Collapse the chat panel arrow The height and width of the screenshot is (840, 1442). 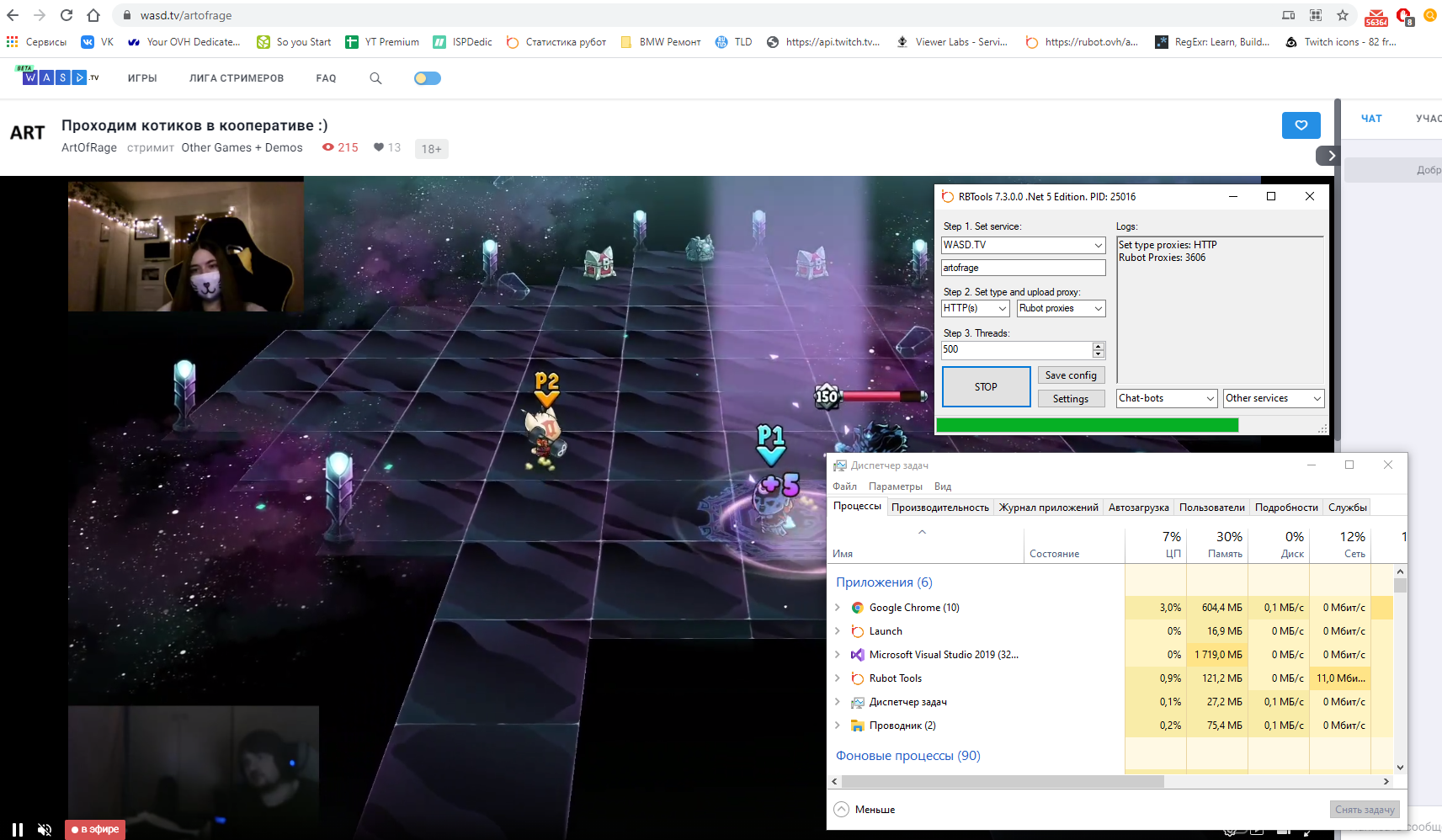[x=1329, y=156]
